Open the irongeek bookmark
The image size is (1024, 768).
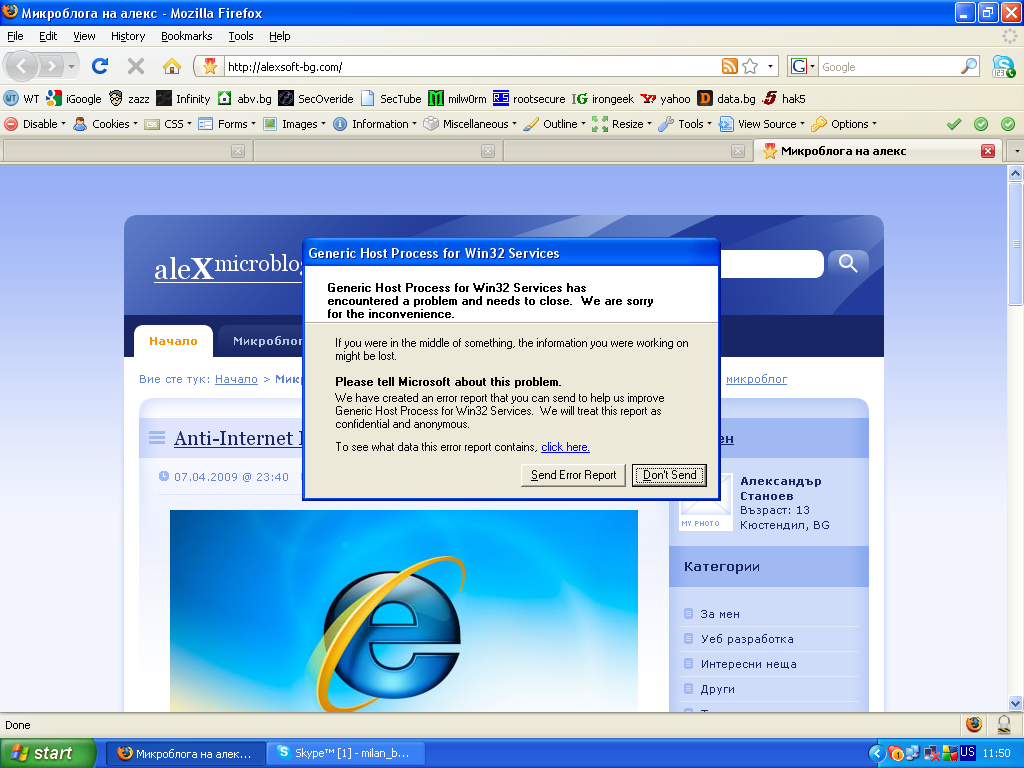tap(603, 99)
